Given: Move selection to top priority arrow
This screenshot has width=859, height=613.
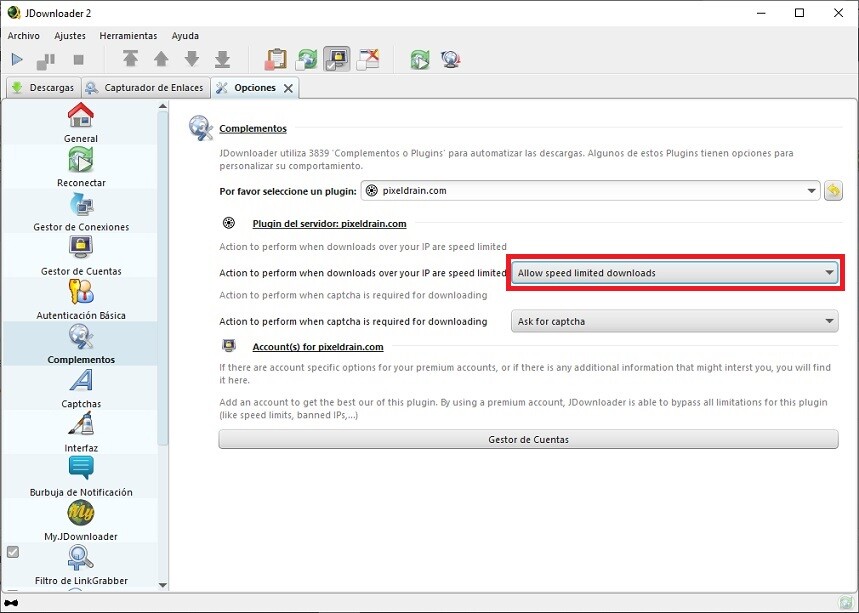Looking at the screenshot, I should [130, 59].
